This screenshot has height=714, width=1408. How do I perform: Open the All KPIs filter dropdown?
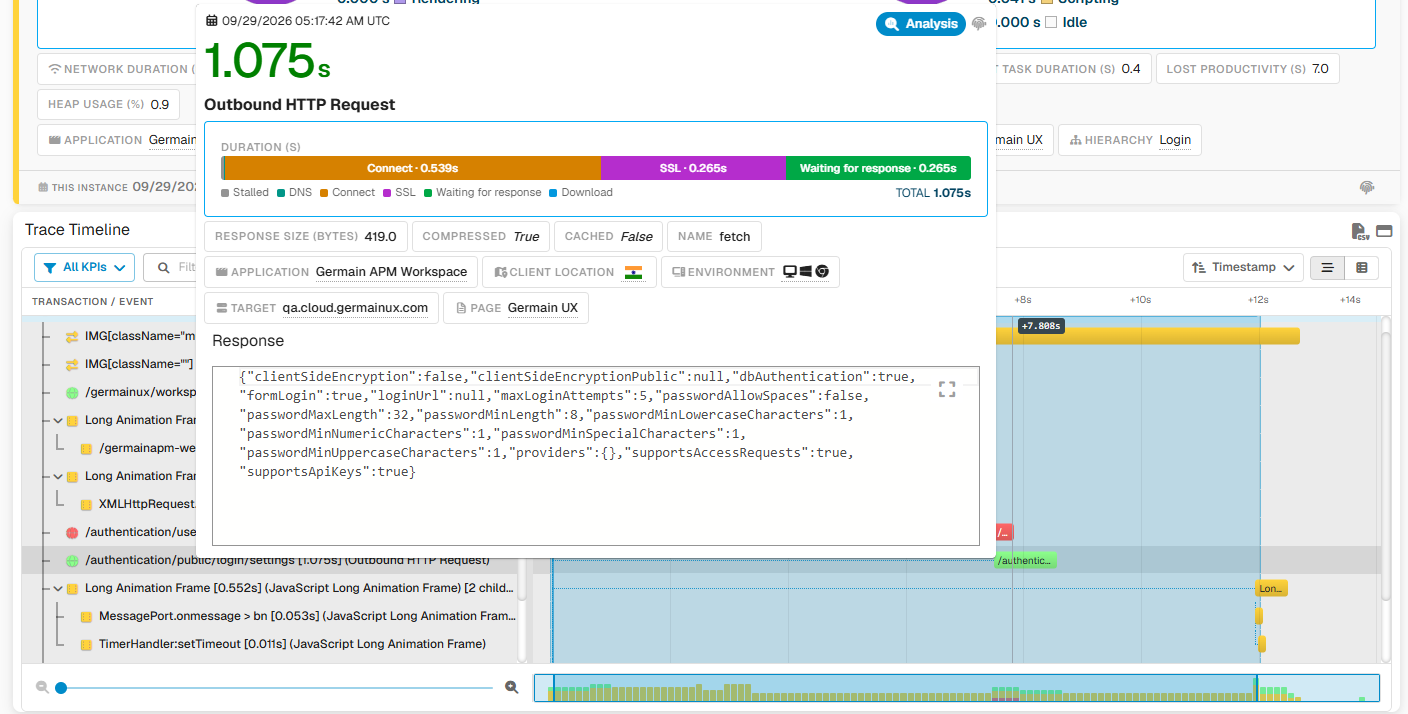coord(84,267)
